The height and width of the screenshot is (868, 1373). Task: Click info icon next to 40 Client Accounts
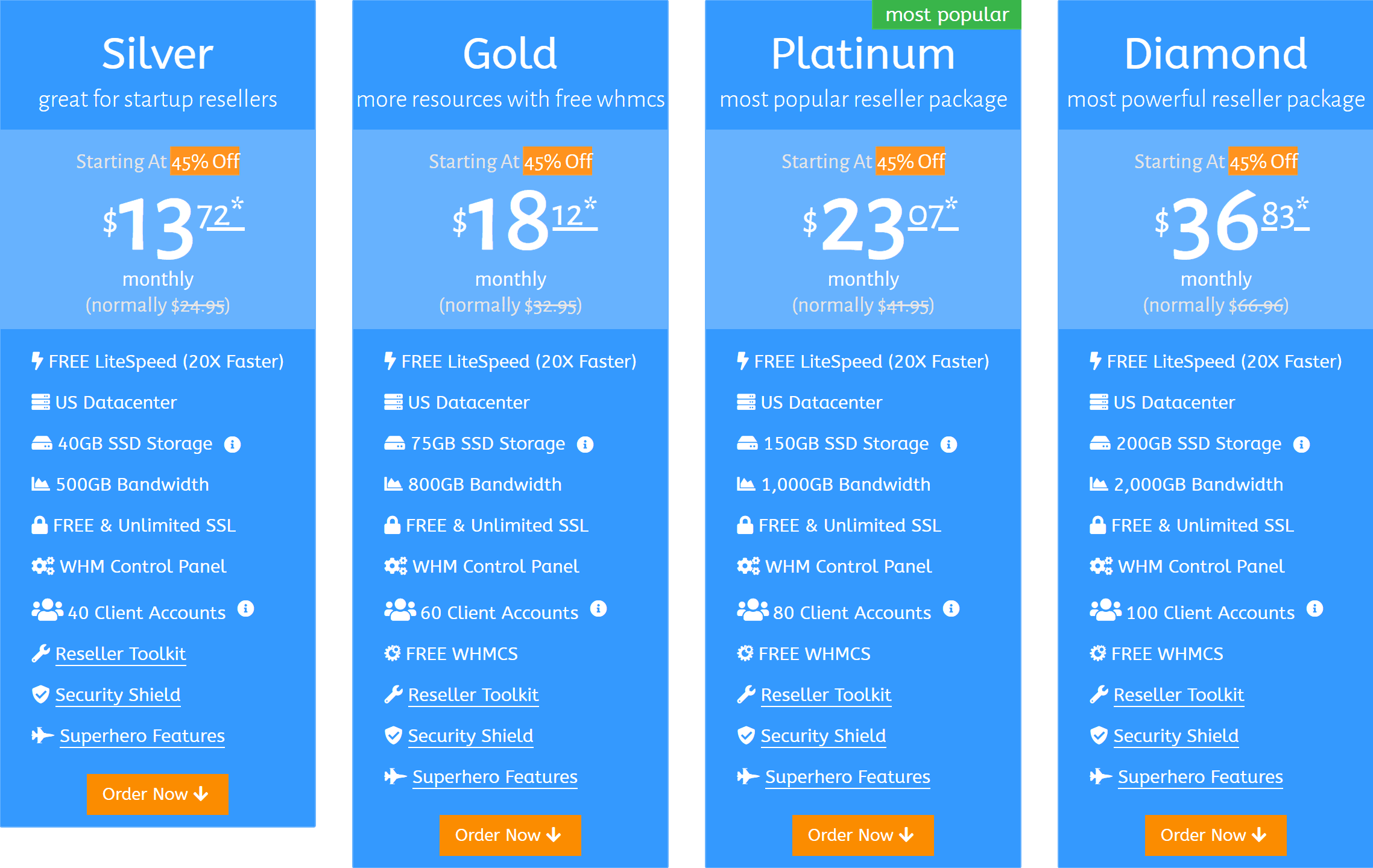[x=245, y=609]
